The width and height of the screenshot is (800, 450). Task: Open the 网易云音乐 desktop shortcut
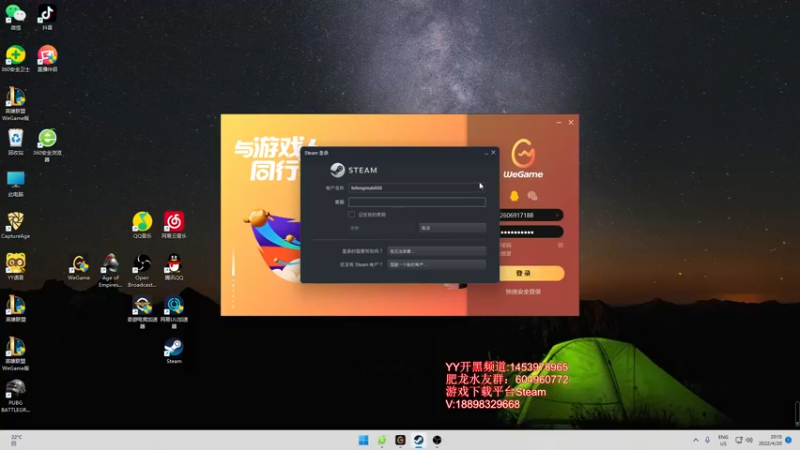click(173, 225)
